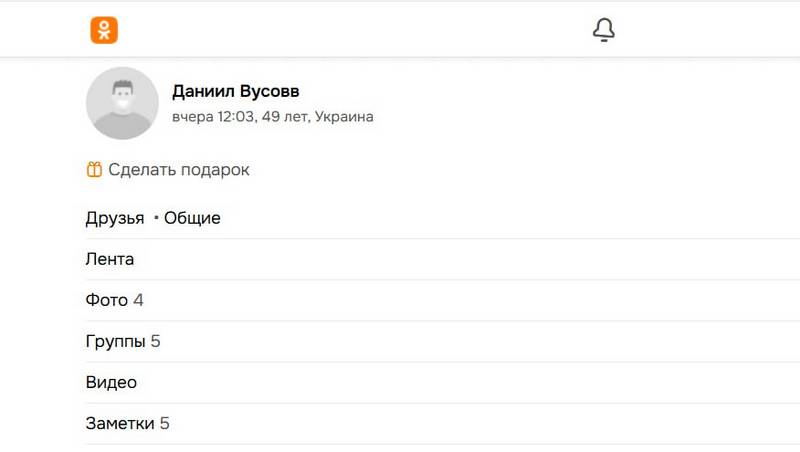Image resolution: width=800 pixels, height=452 pixels.
Task: Click the dot separator before Общие
Action: point(155,218)
